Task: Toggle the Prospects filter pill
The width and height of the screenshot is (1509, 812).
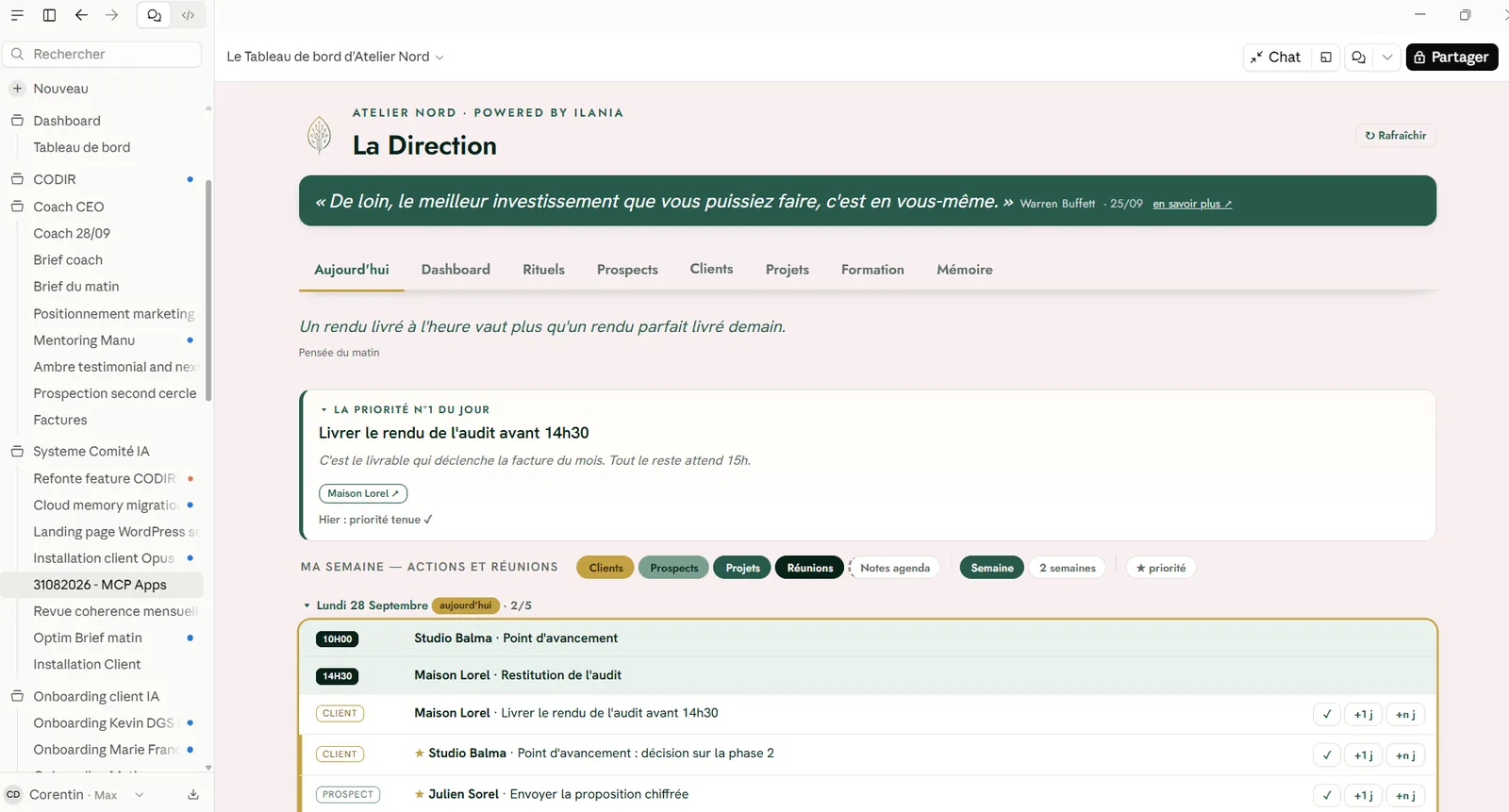Action: pos(673,568)
